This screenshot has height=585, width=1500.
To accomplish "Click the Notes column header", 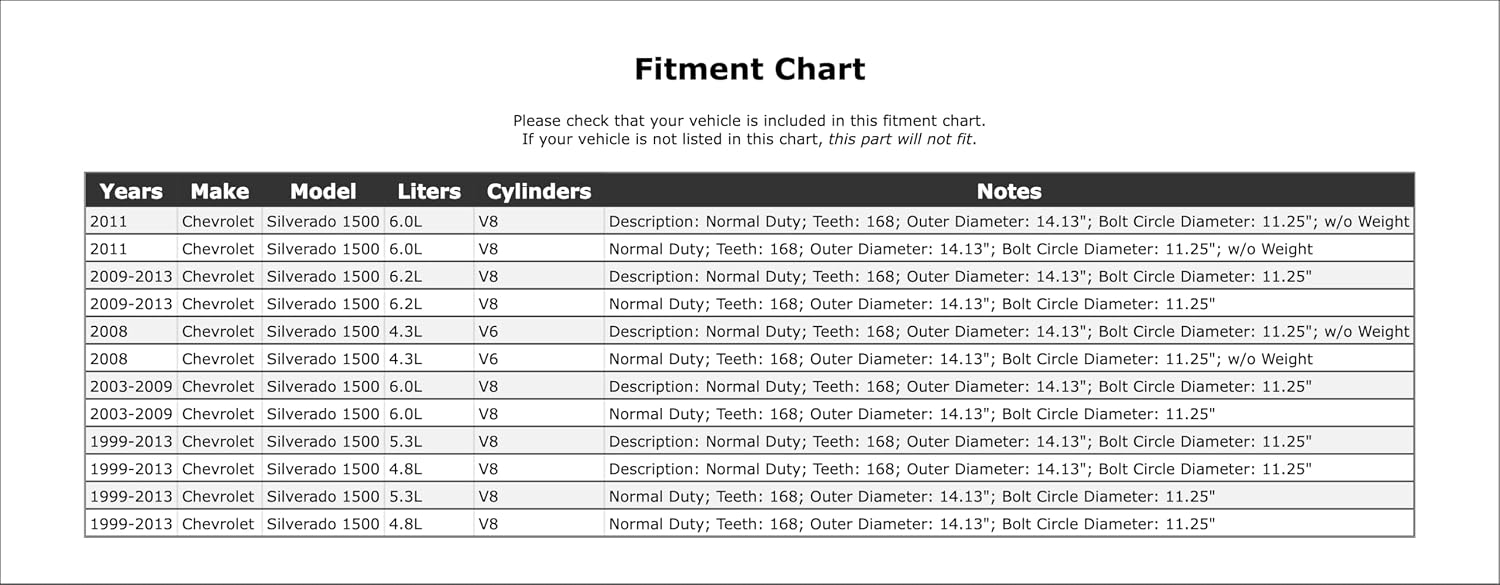I will pyautogui.click(x=1009, y=191).
